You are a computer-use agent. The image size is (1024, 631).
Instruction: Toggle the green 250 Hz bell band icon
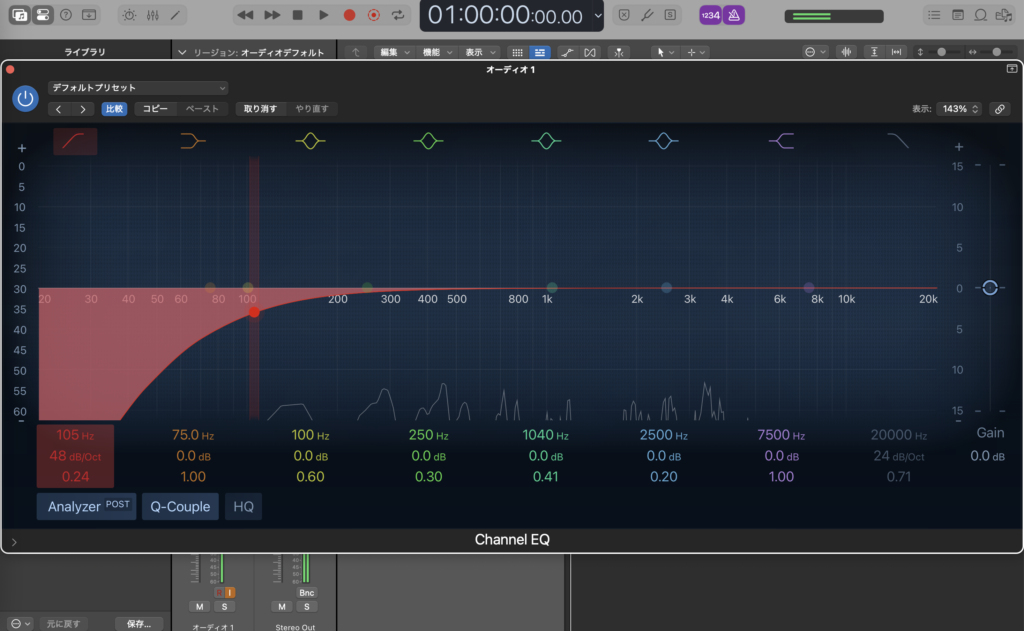[x=428, y=141]
